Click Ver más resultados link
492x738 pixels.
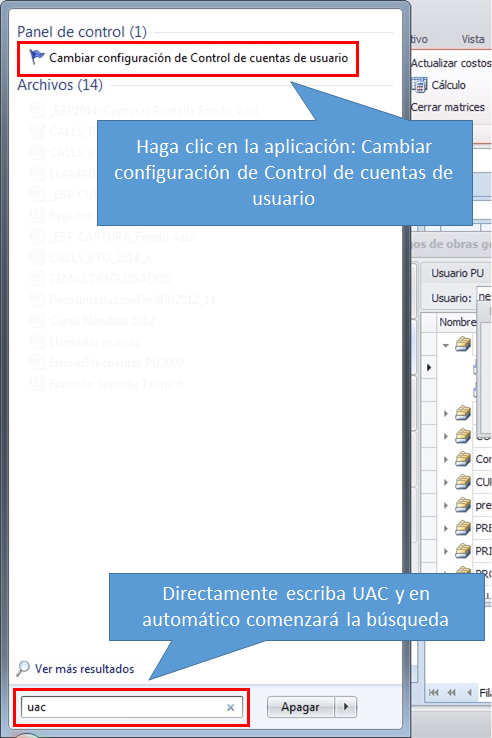[x=84, y=669]
